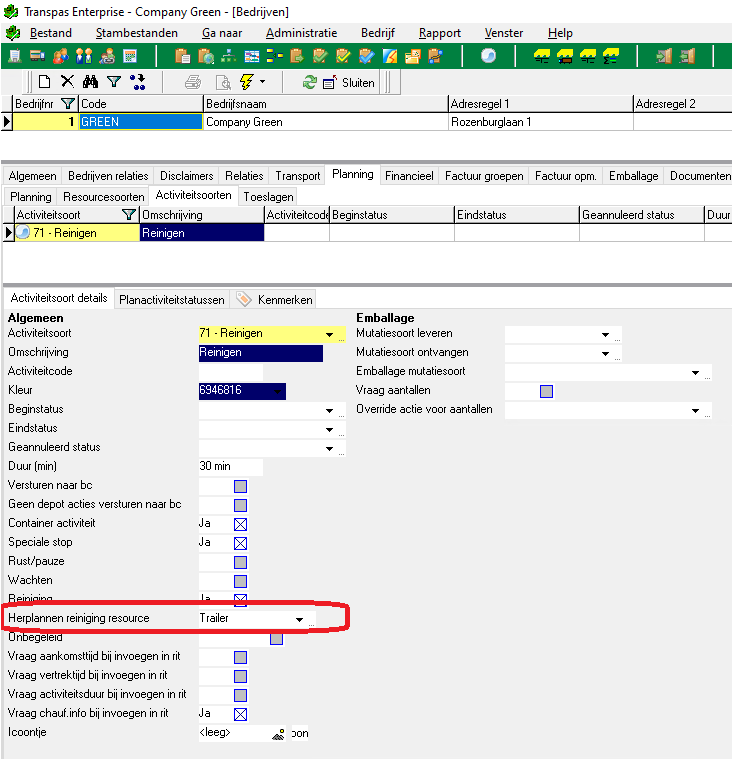
Task: Click the blue dots sort order icon
Action: click(138, 82)
